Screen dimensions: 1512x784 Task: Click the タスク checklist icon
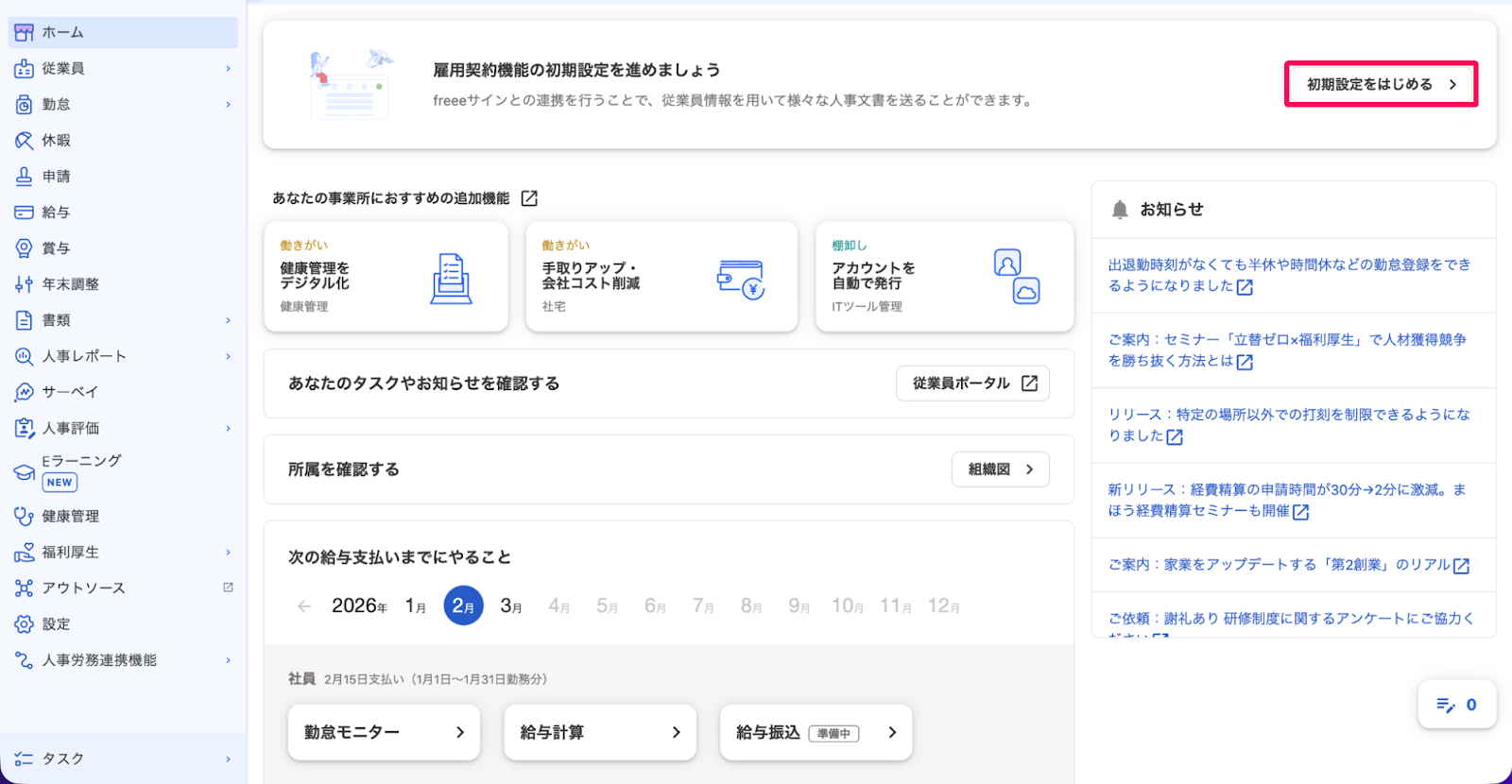tap(24, 758)
